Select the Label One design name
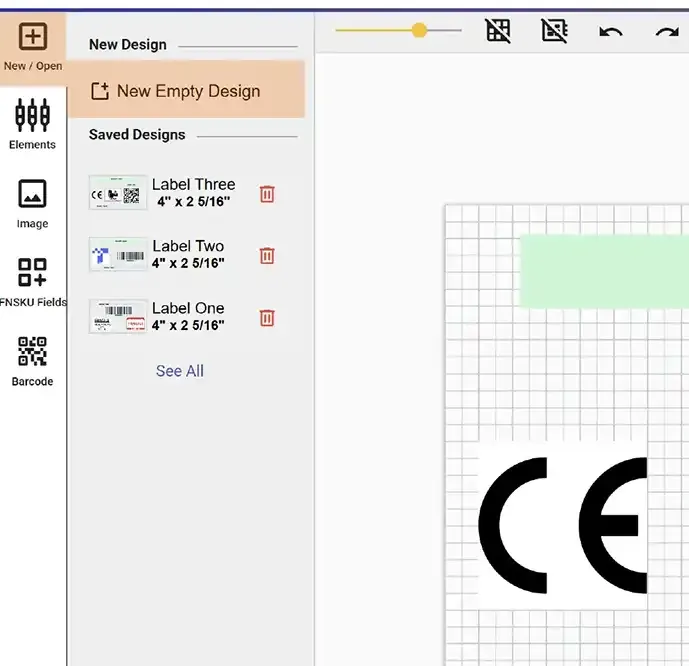 tap(188, 308)
